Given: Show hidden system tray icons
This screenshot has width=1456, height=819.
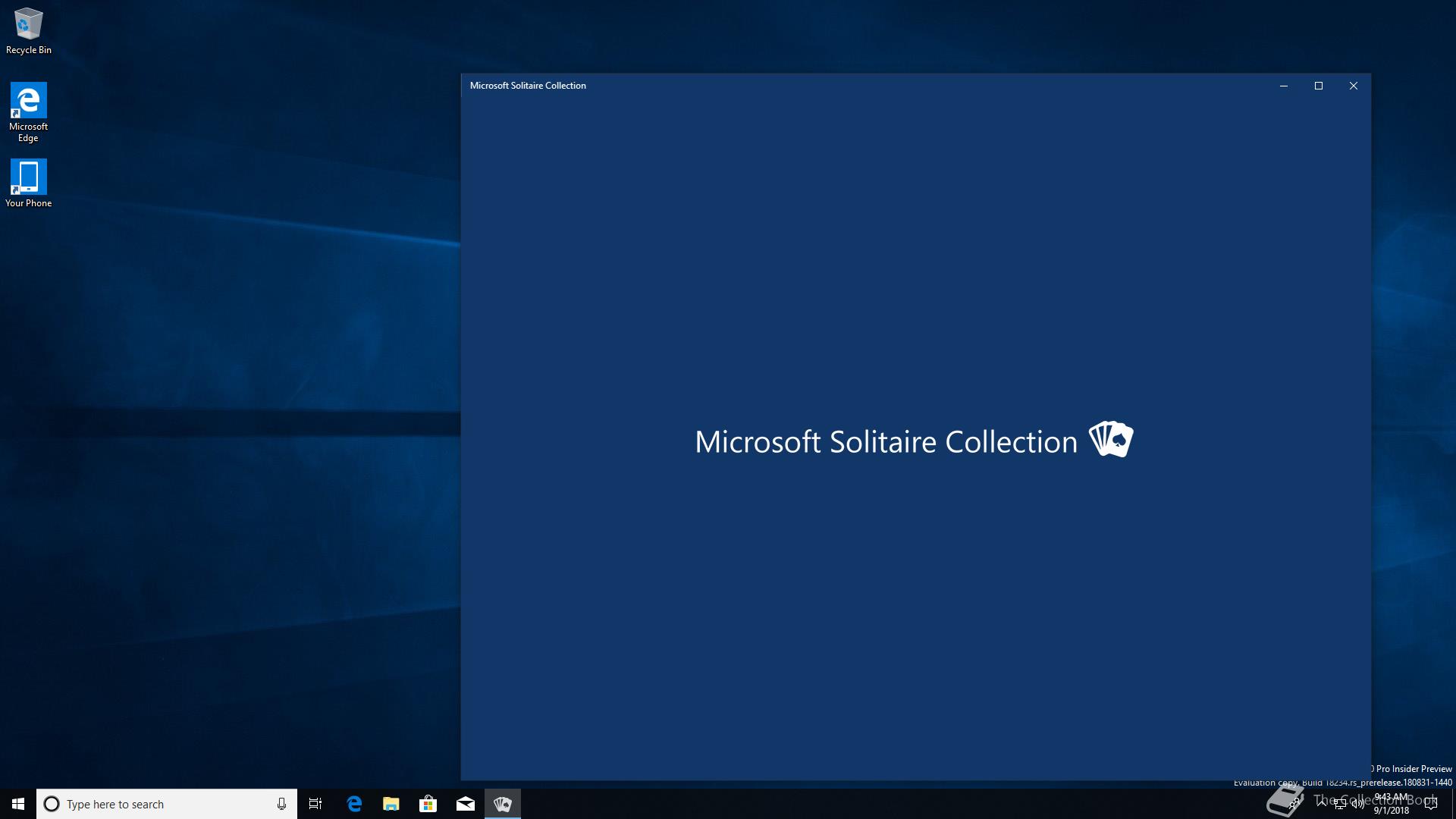Looking at the screenshot, I should (x=1322, y=804).
